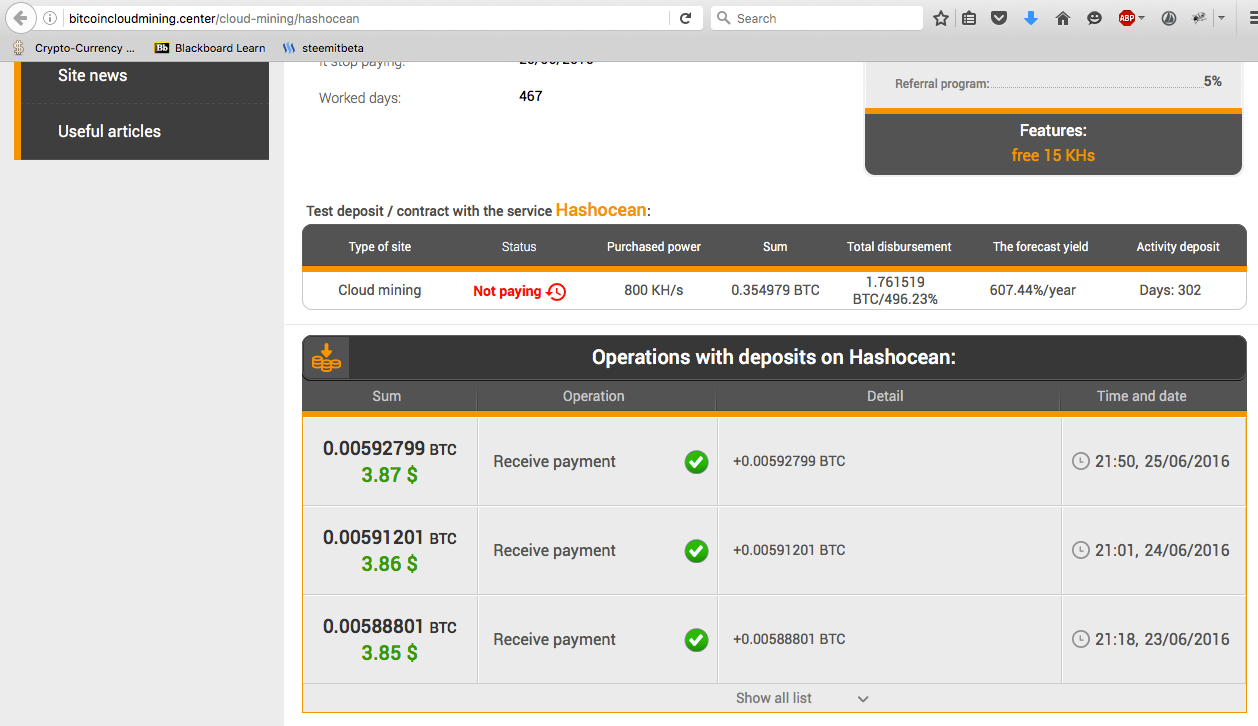Bookmark this page with the star icon

tap(940, 18)
